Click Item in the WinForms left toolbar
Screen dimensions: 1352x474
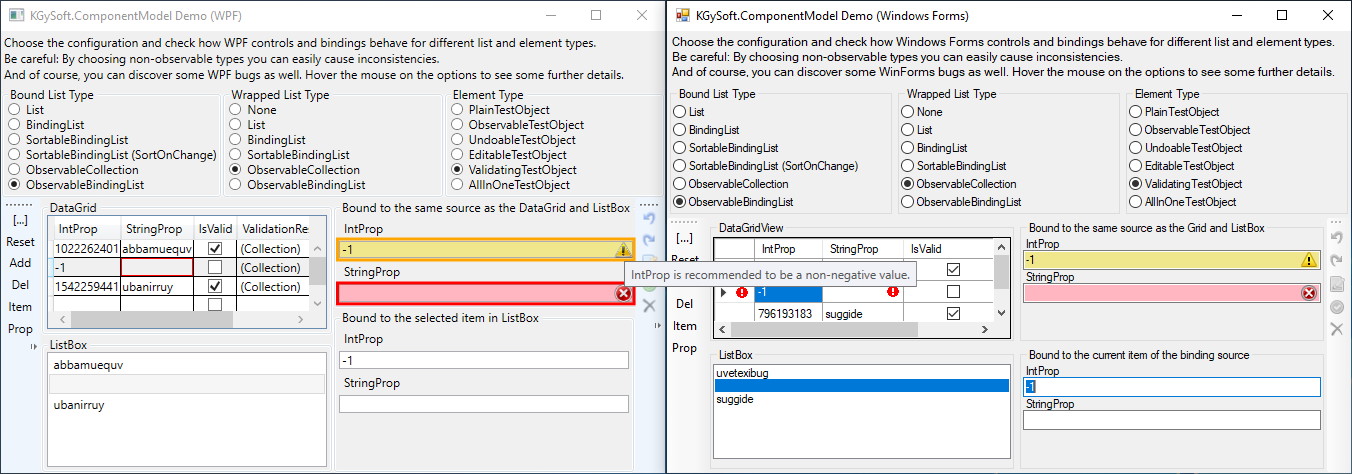(684, 326)
